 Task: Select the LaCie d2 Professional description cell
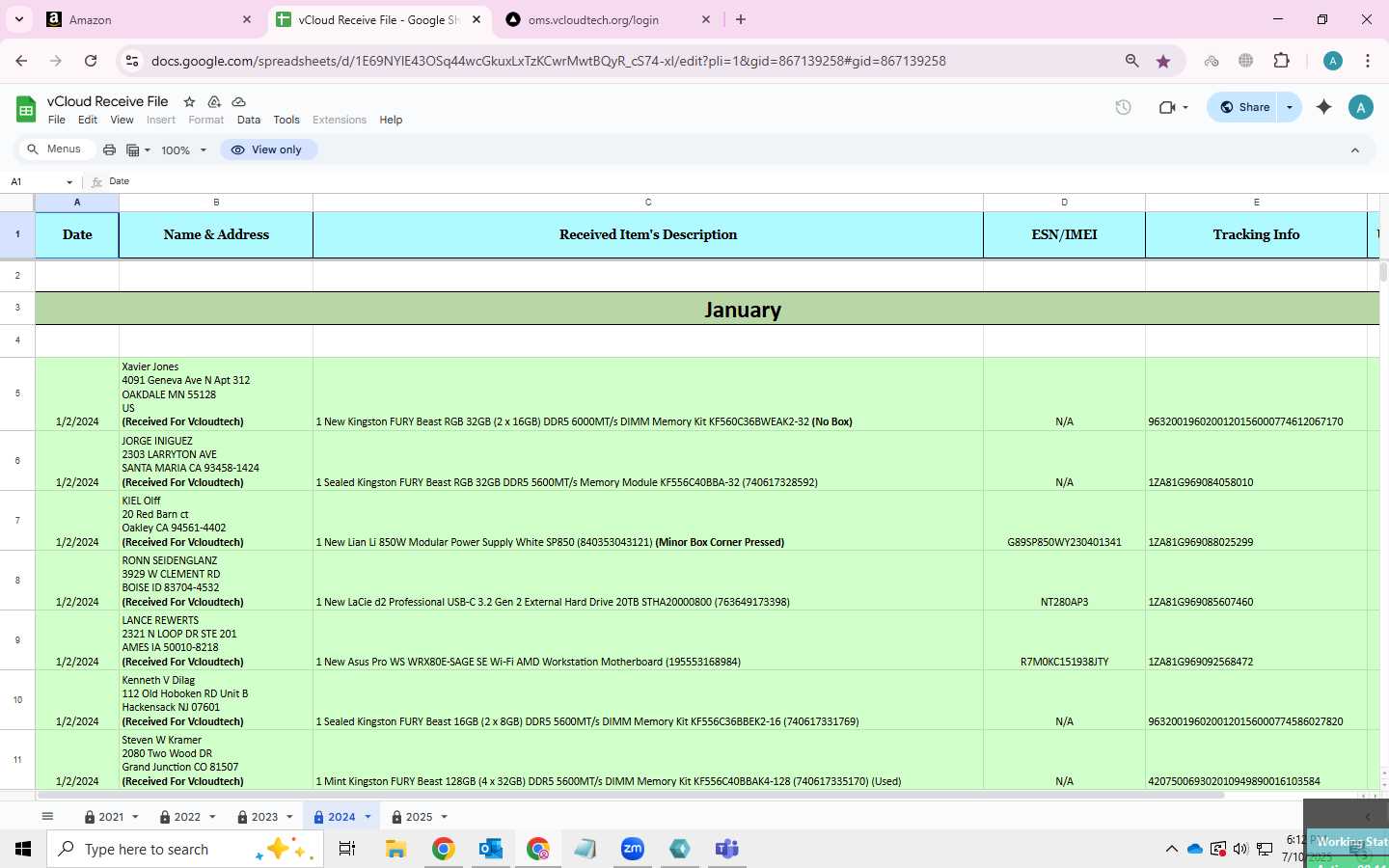[x=648, y=581]
